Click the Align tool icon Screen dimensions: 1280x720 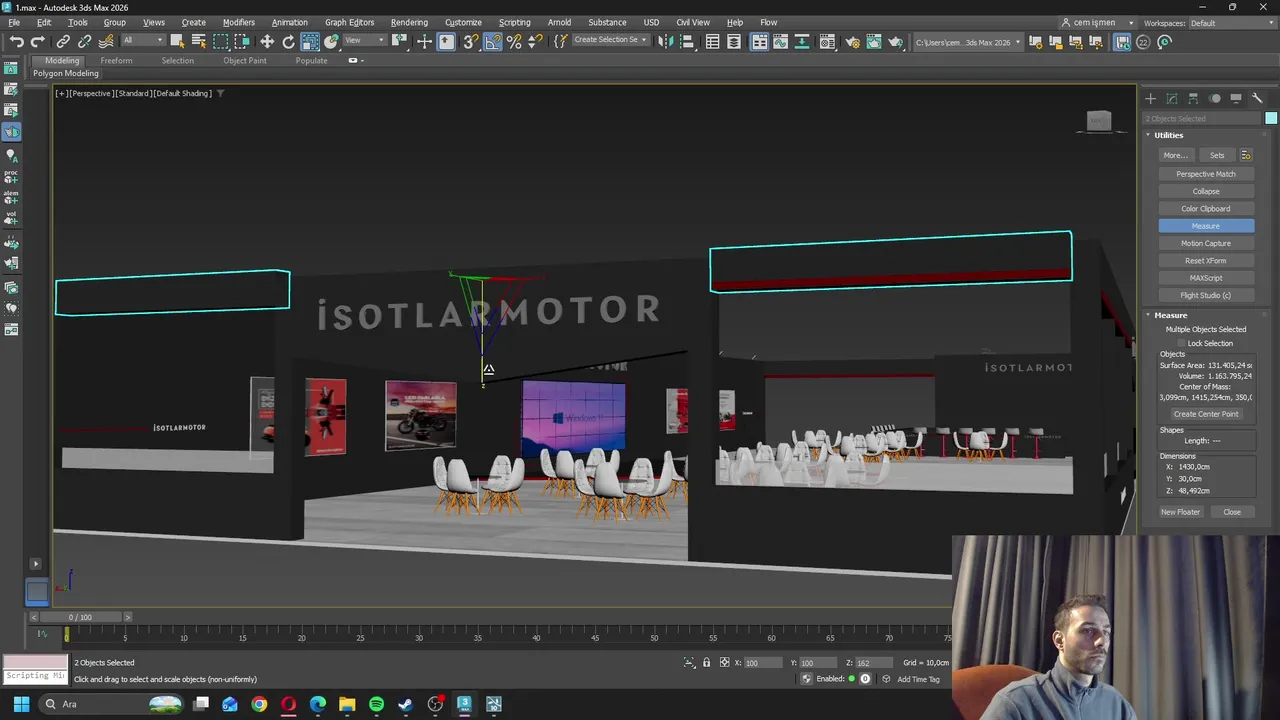pos(687,42)
